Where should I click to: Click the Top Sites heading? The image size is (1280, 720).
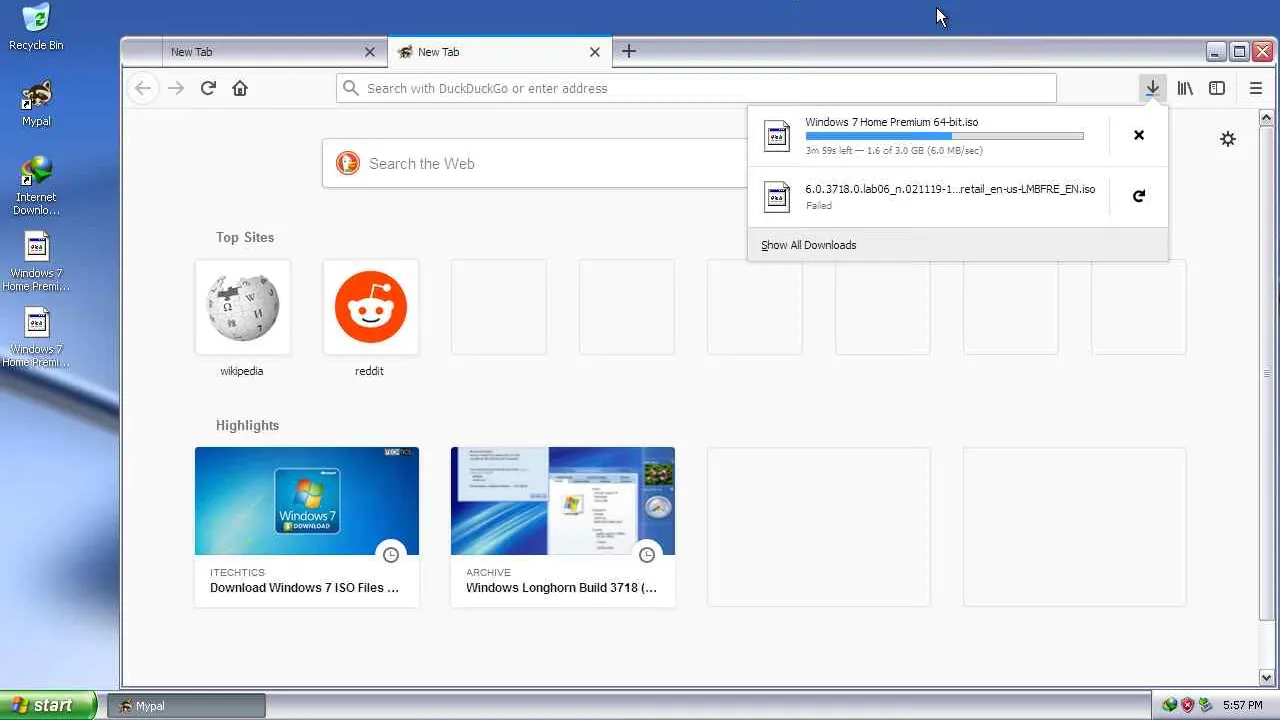[245, 237]
